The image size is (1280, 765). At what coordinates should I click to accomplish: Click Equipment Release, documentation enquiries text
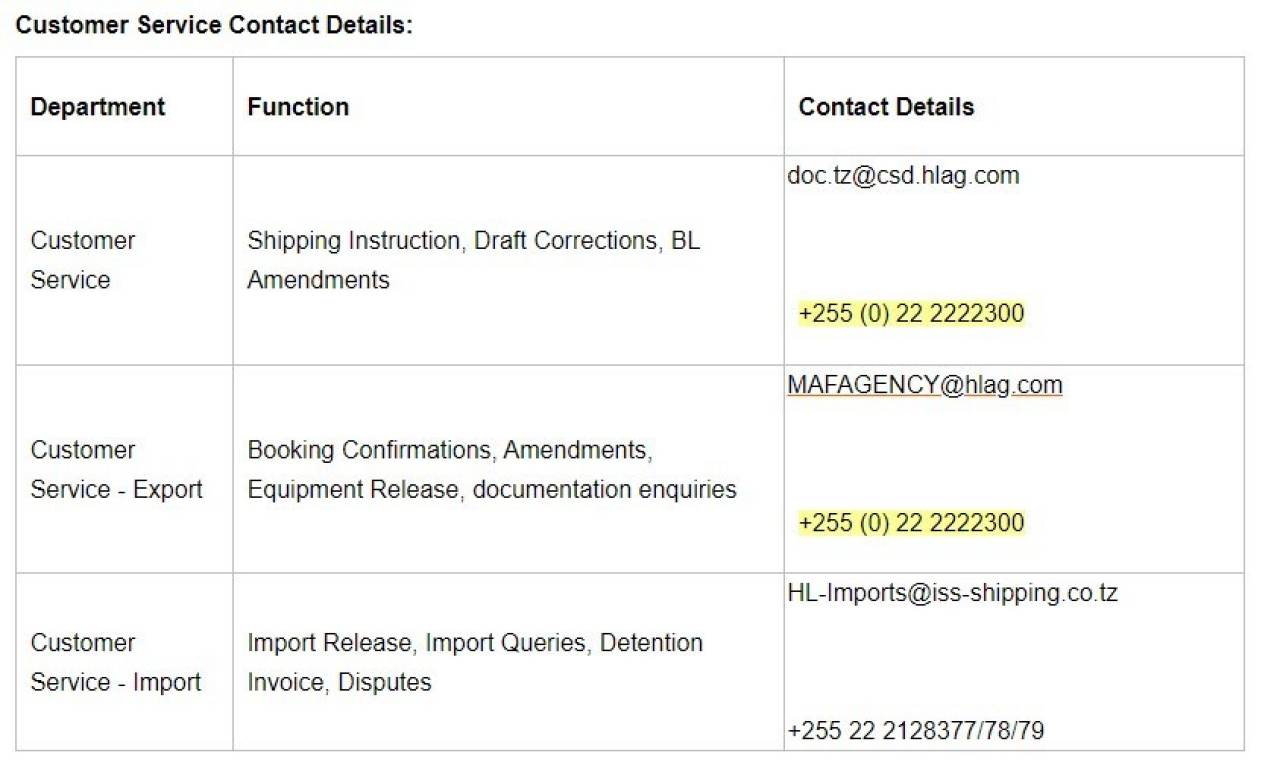click(492, 490)
